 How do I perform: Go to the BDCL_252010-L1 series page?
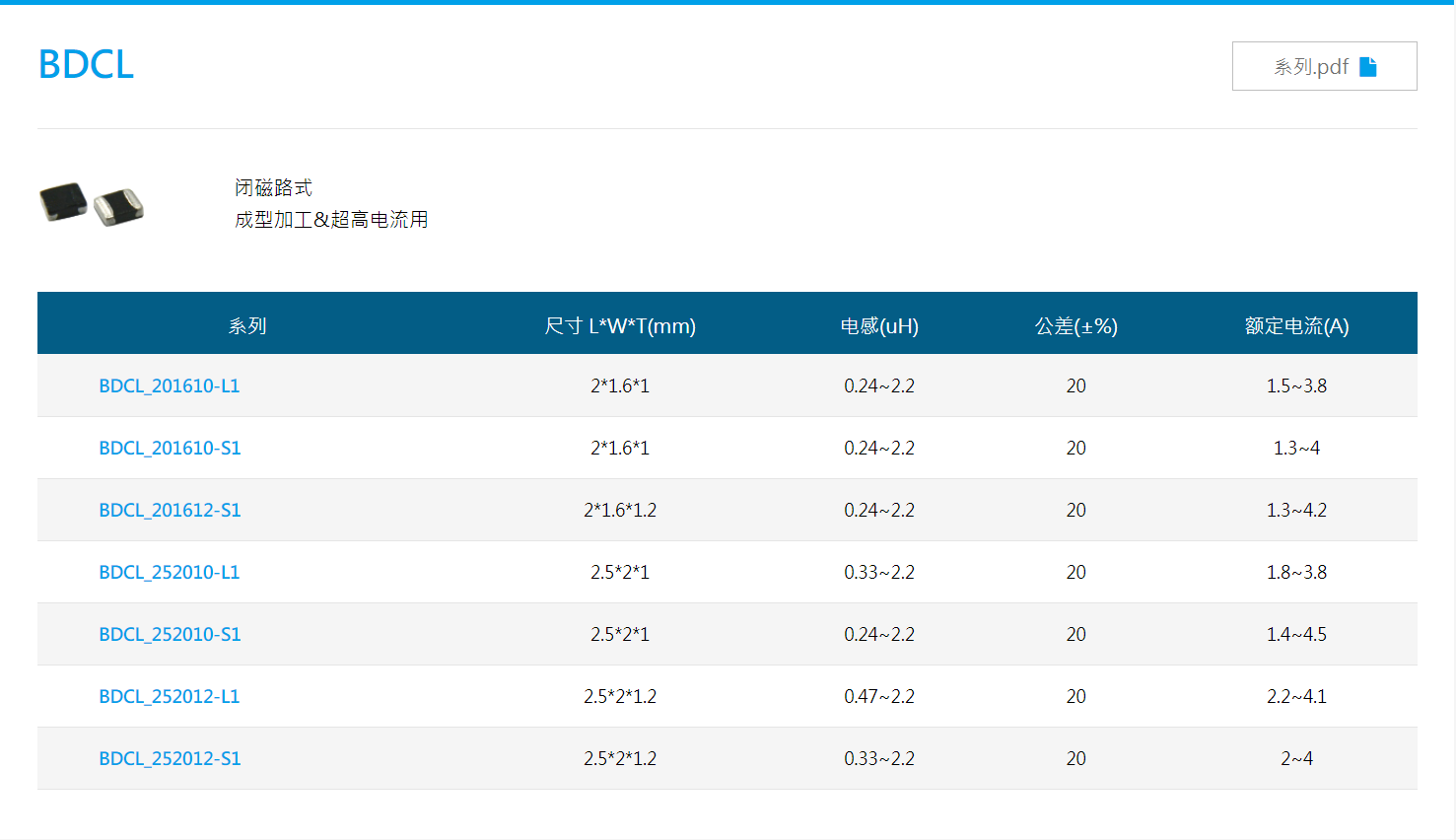point(169,572)
